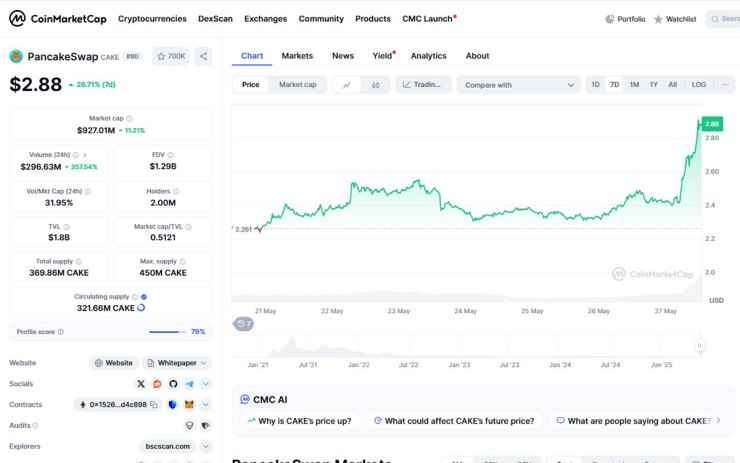Open the bscscan.com explorer link
740x463 pixels.
click(x=168, y=446)
